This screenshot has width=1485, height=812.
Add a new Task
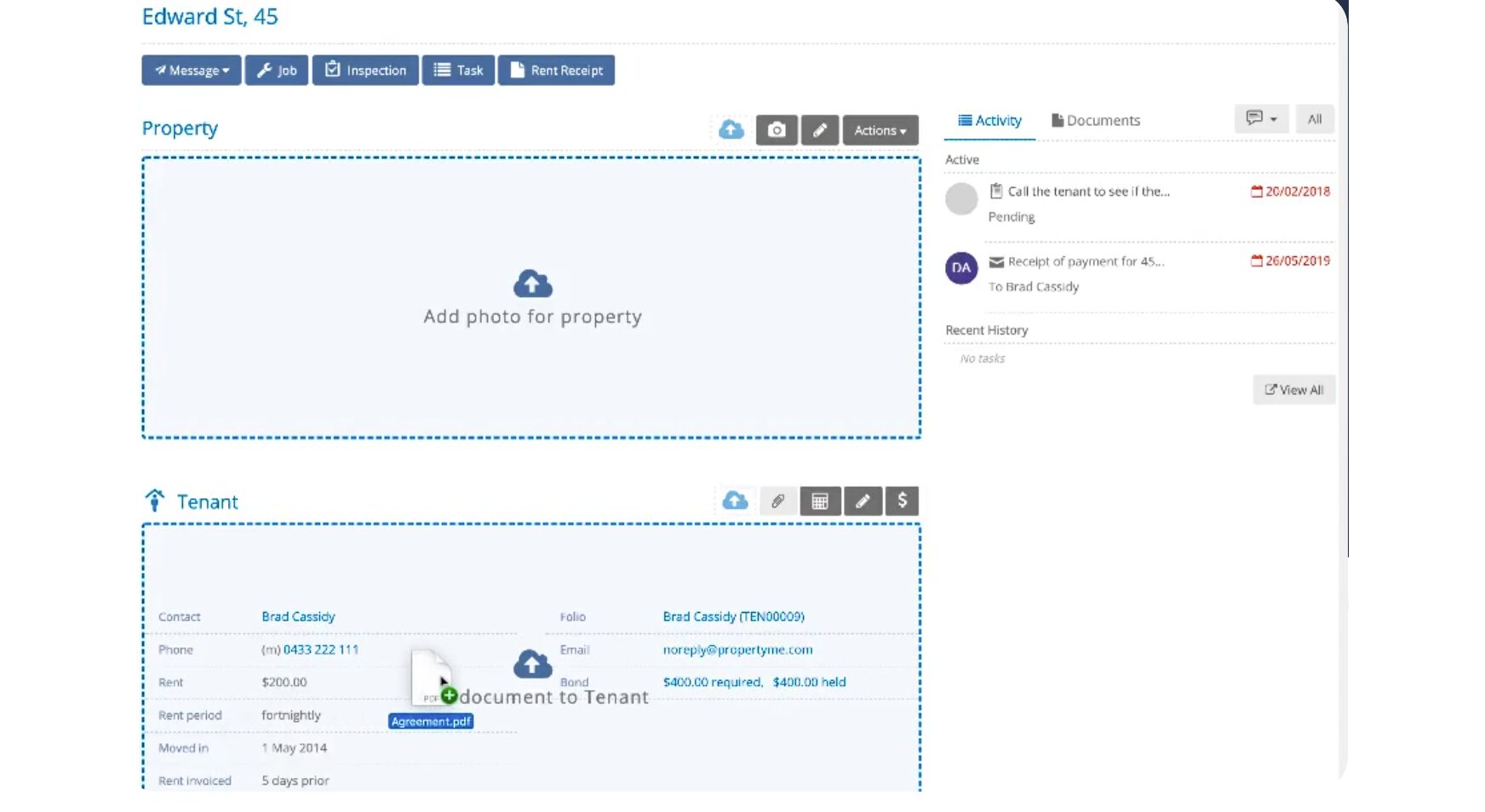pyautogui.click(x=458, y=71)
